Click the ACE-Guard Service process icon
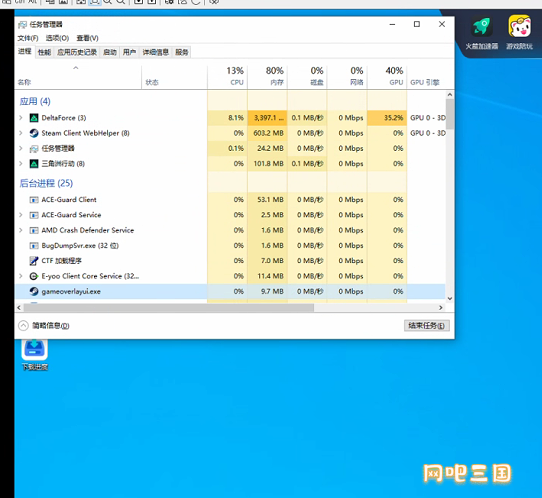542x498 pixels. [34, 215]
